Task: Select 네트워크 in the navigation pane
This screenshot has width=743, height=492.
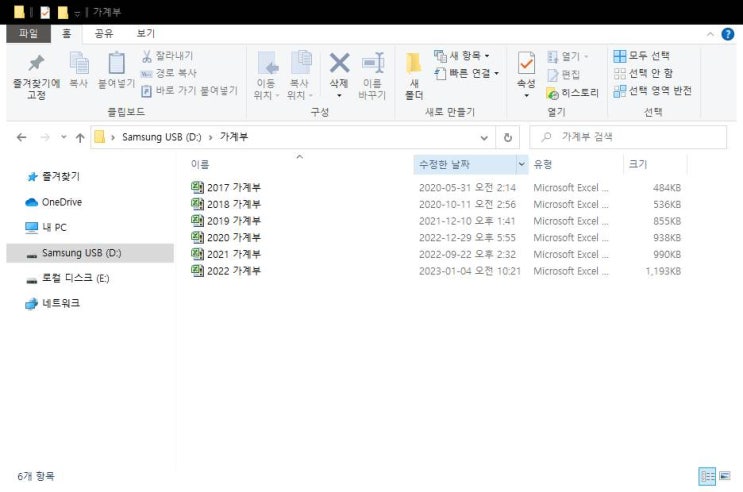Action: (x=52, y=303)
